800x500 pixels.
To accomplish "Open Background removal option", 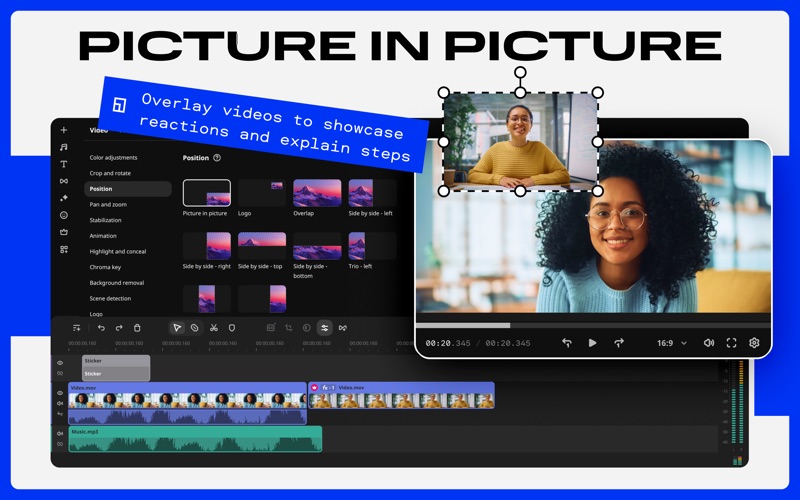I will click(117, 283).
